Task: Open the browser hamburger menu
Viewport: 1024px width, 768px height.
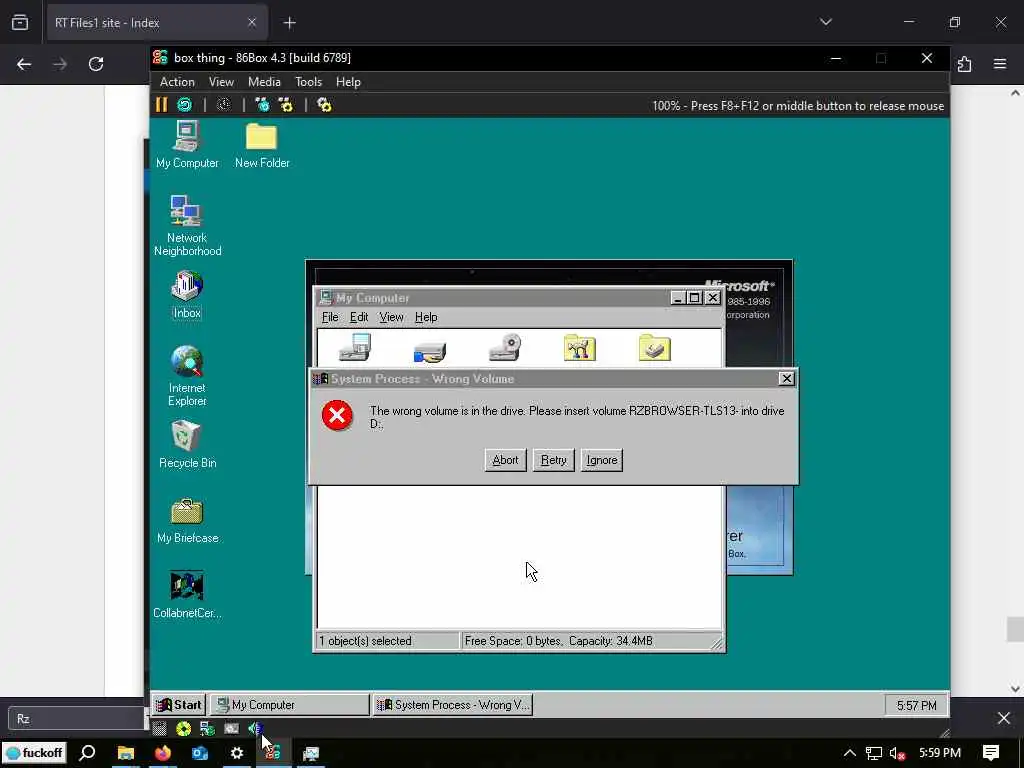Action: click(x=1000, y=64)
